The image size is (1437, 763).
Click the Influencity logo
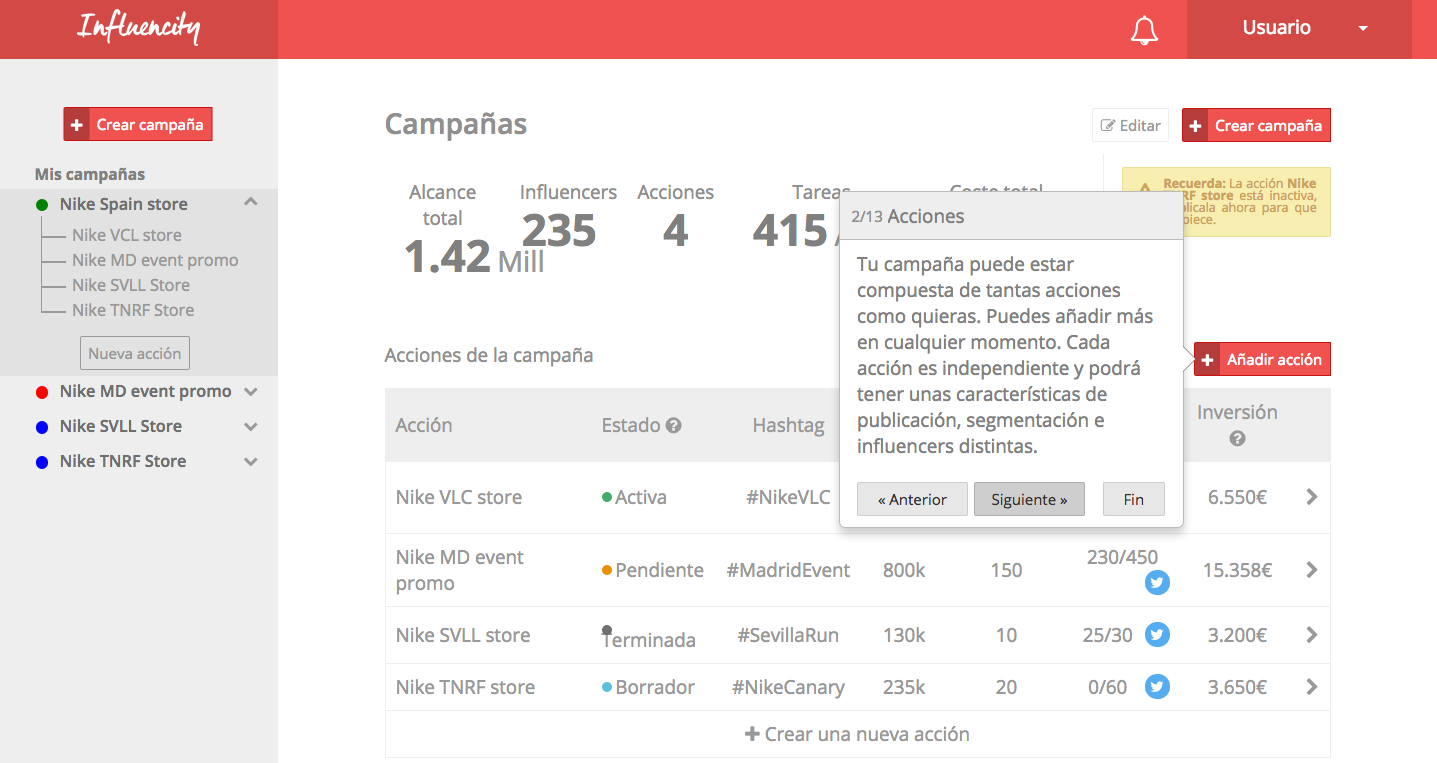[138, 28]
